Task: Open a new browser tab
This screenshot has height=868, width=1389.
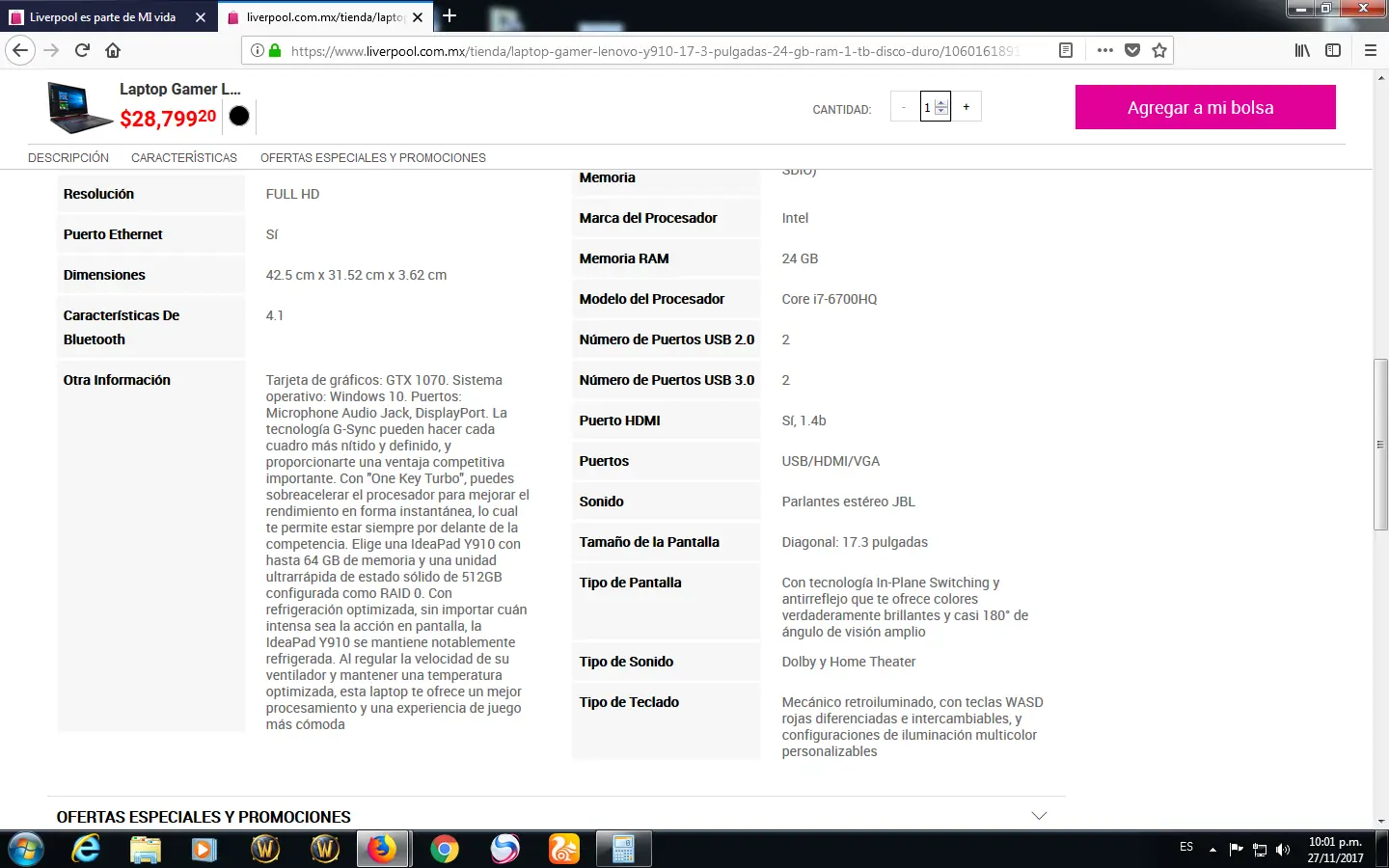Action: click(x=449, y=15)
